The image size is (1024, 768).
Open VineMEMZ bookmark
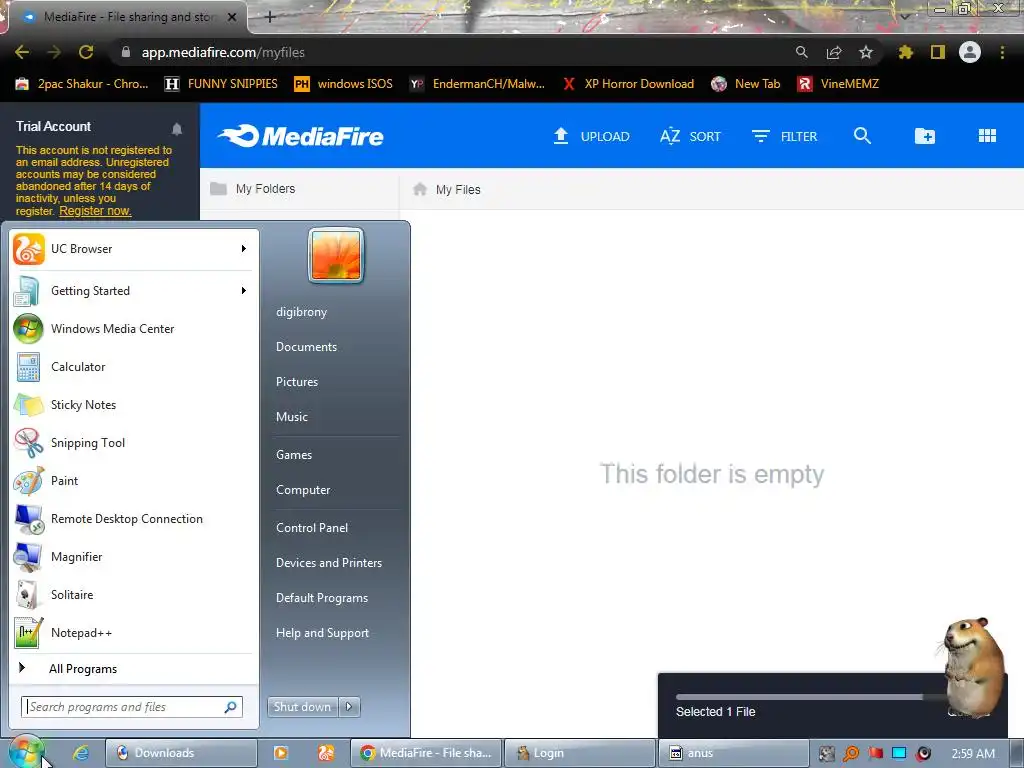(x=839, y=84)
